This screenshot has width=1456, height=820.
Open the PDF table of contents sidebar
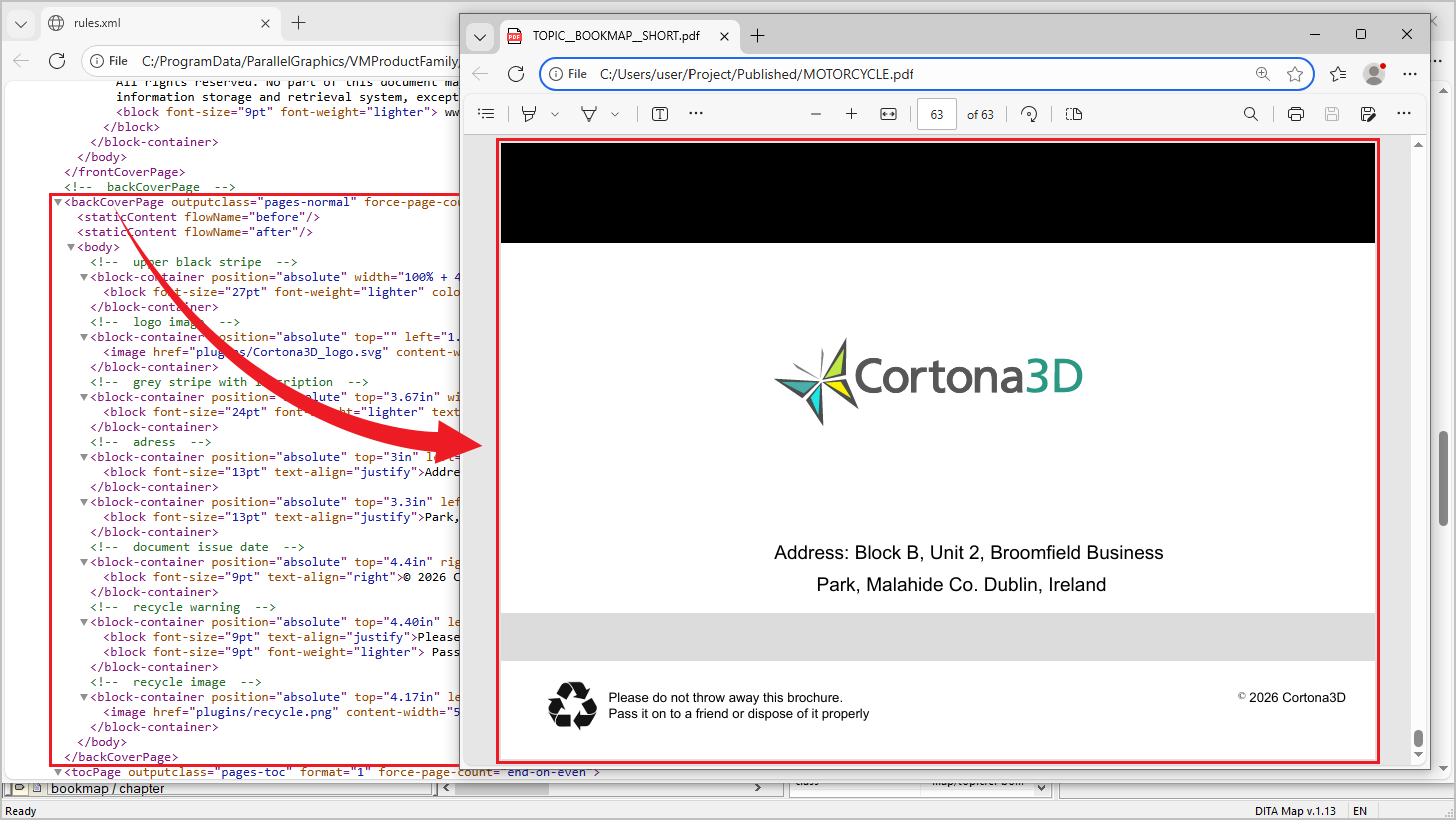[486, 114]
